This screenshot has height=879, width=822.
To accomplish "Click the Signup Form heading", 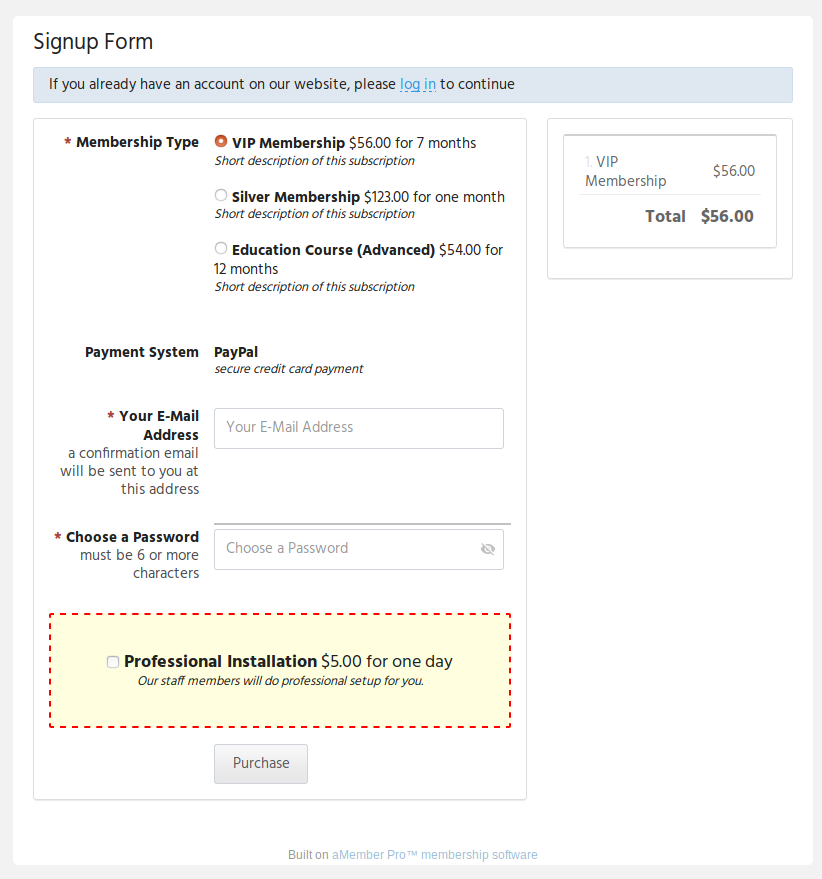I will (93, 42).
